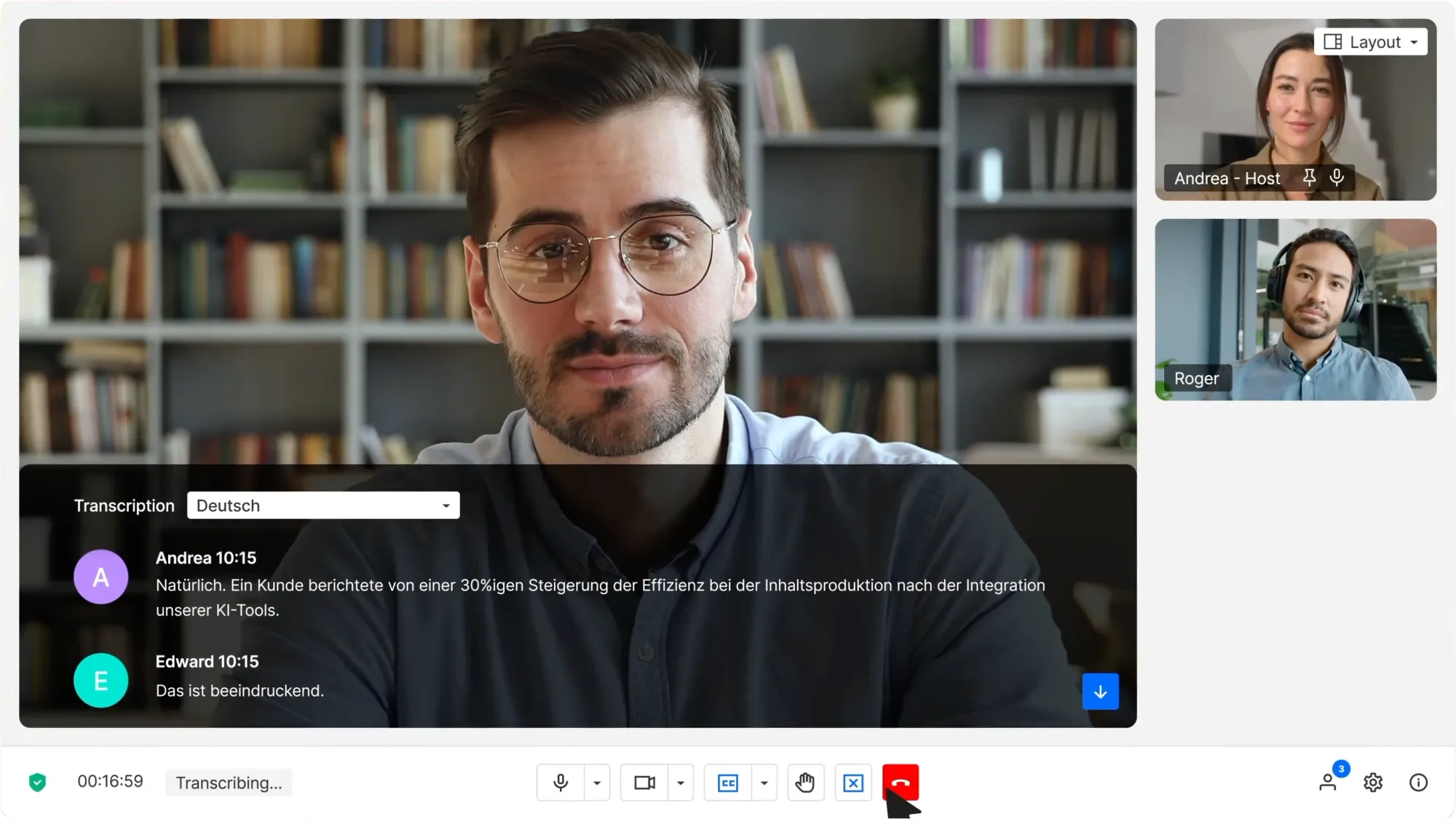Viewport: 1456px width, 819px height.
Task: Select transcription language Deutsch dropdown
Action: [323, 505]
